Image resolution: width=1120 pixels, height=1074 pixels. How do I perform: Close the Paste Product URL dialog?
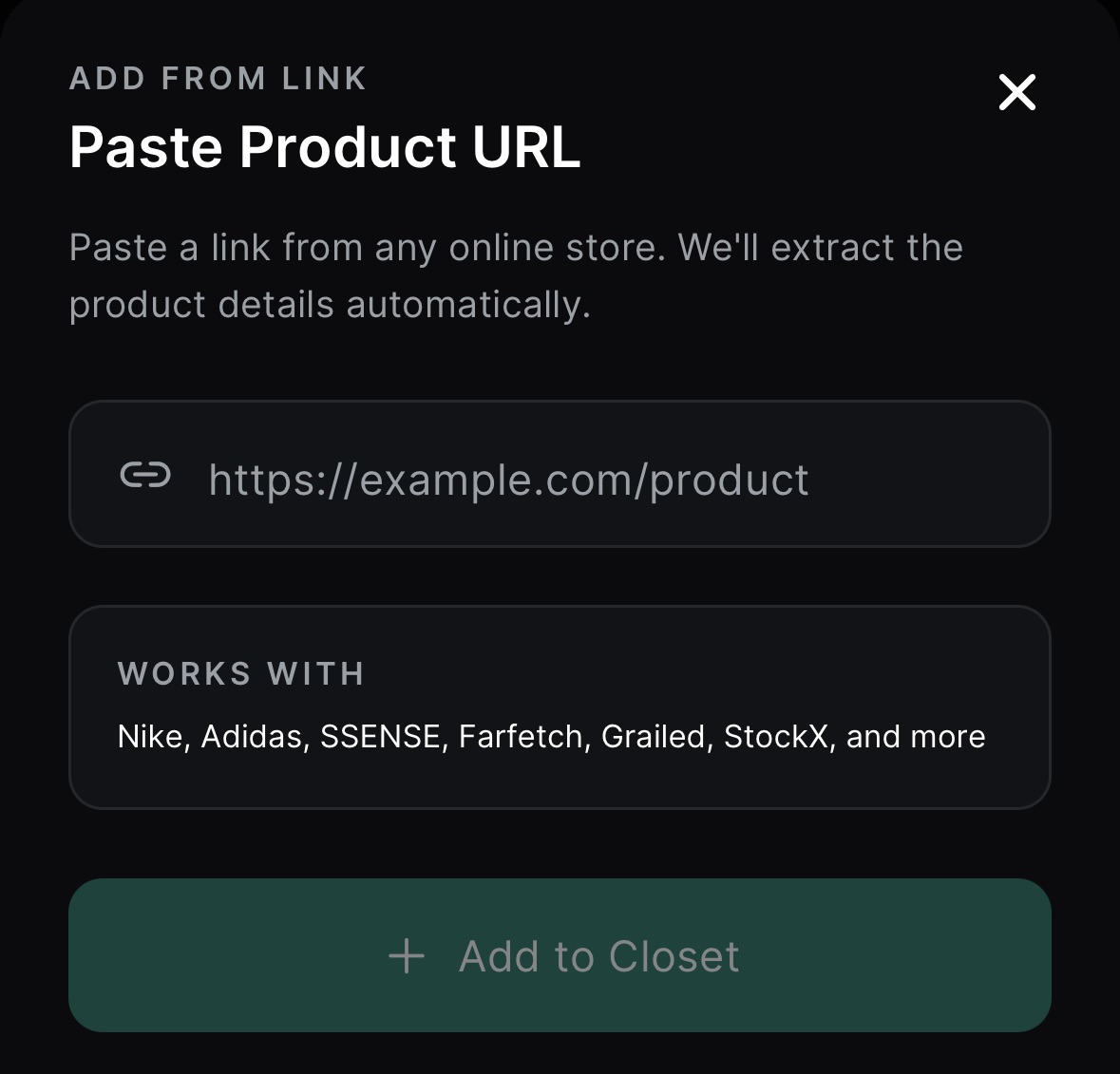click(1016, 92)
